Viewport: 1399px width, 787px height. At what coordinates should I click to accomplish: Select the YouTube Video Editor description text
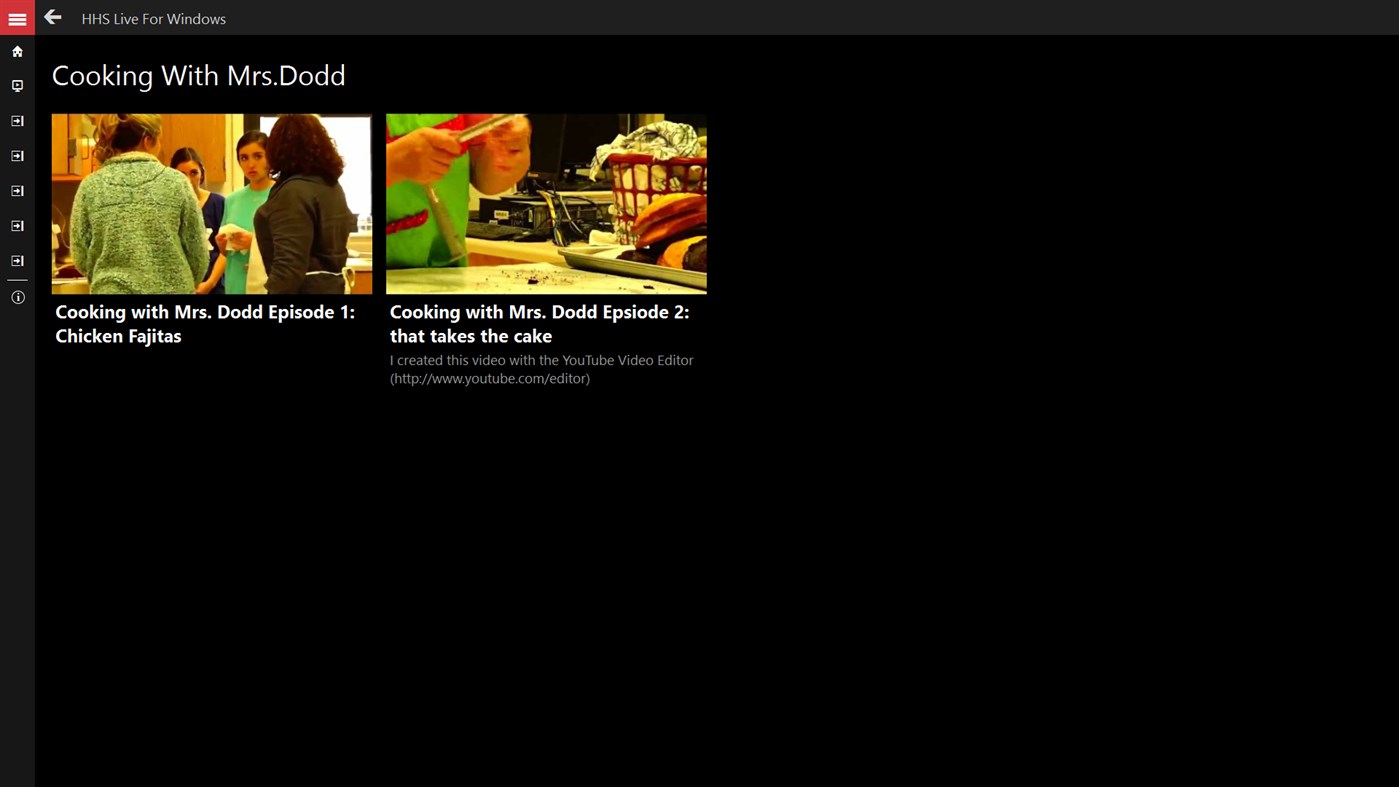pos(541,369)
